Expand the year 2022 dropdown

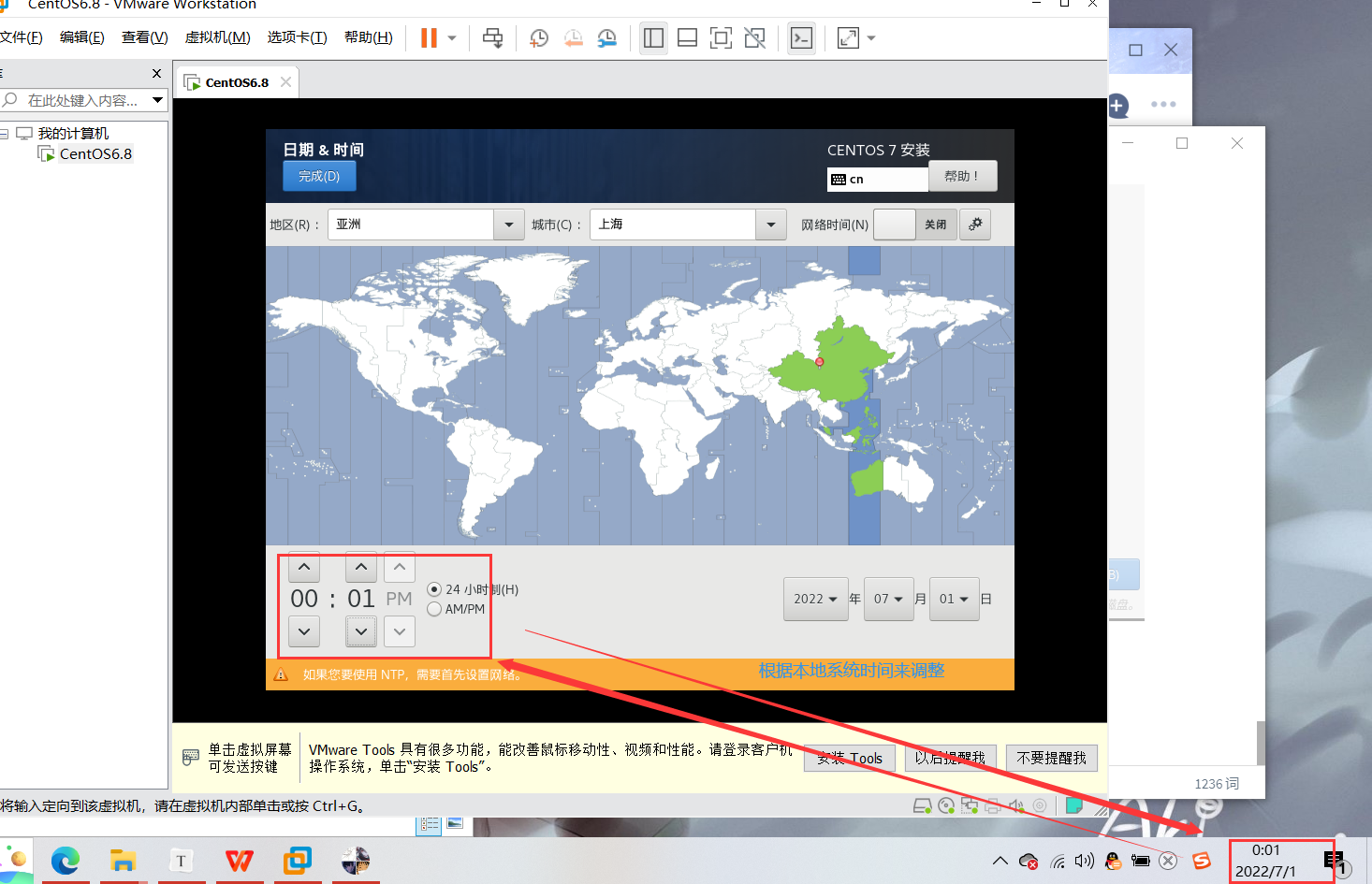pos(815,599)
